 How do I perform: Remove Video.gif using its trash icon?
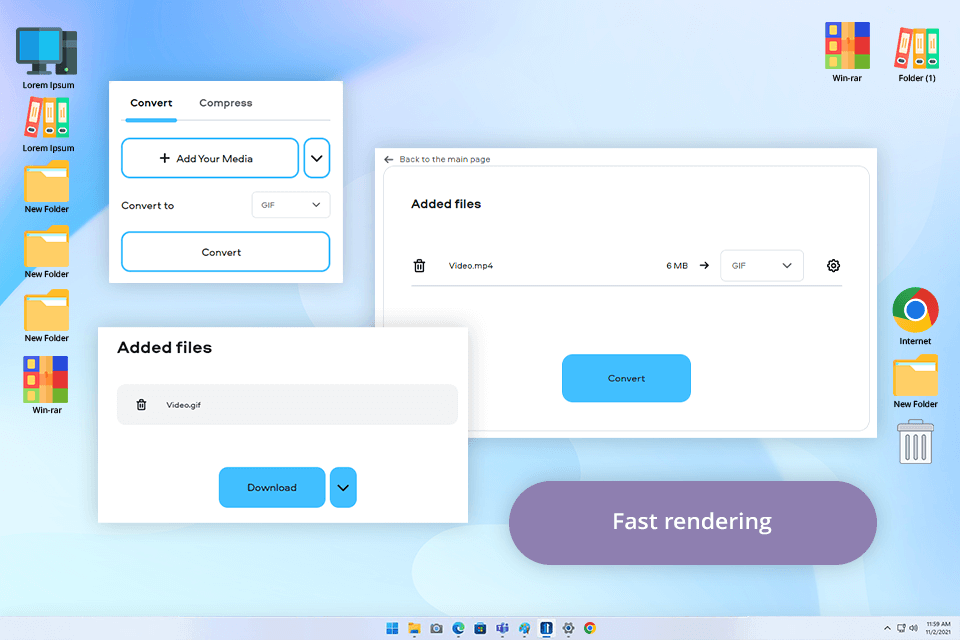141,404
